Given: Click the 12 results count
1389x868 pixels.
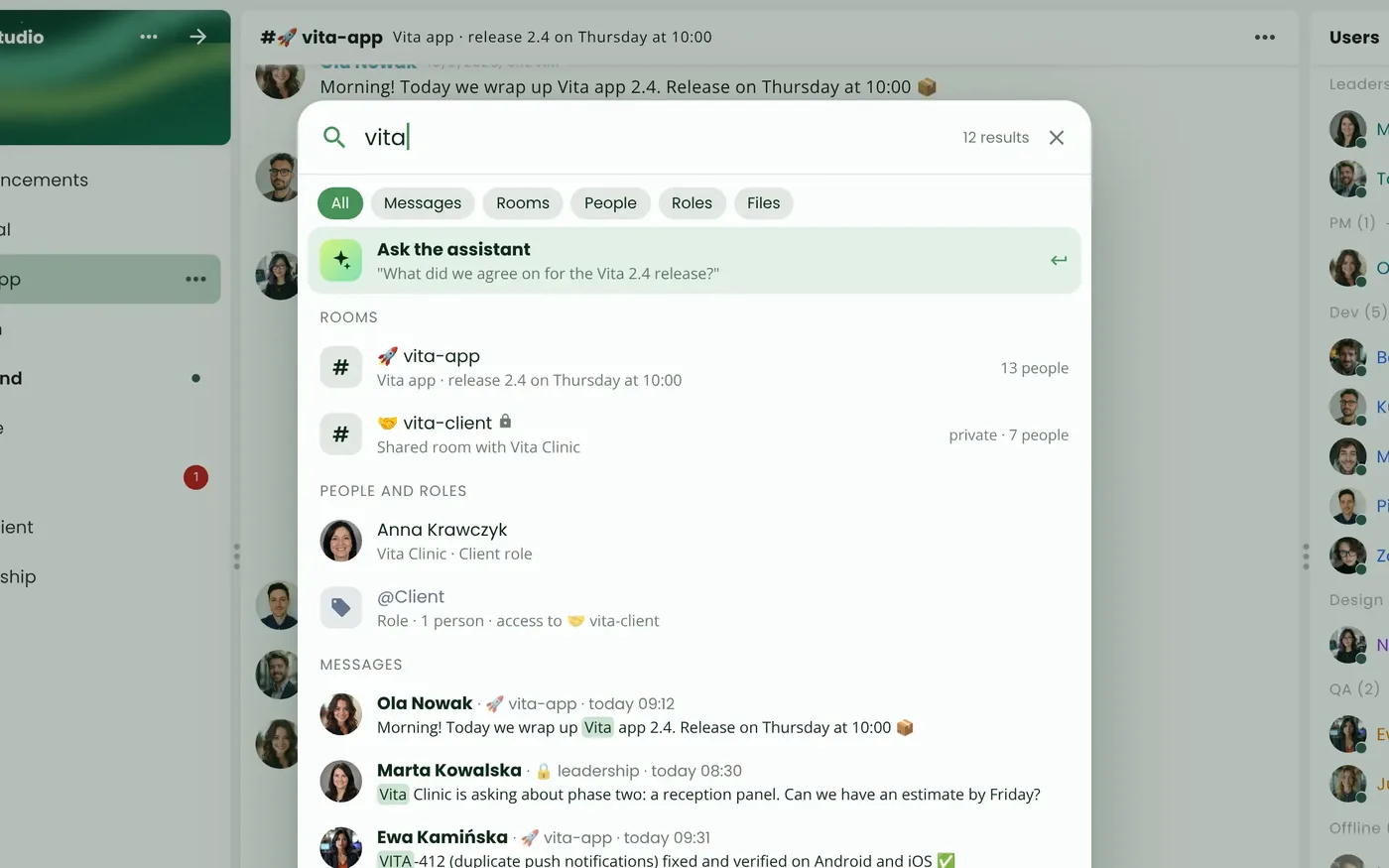Looking at the screenshot, I should 995,138.
